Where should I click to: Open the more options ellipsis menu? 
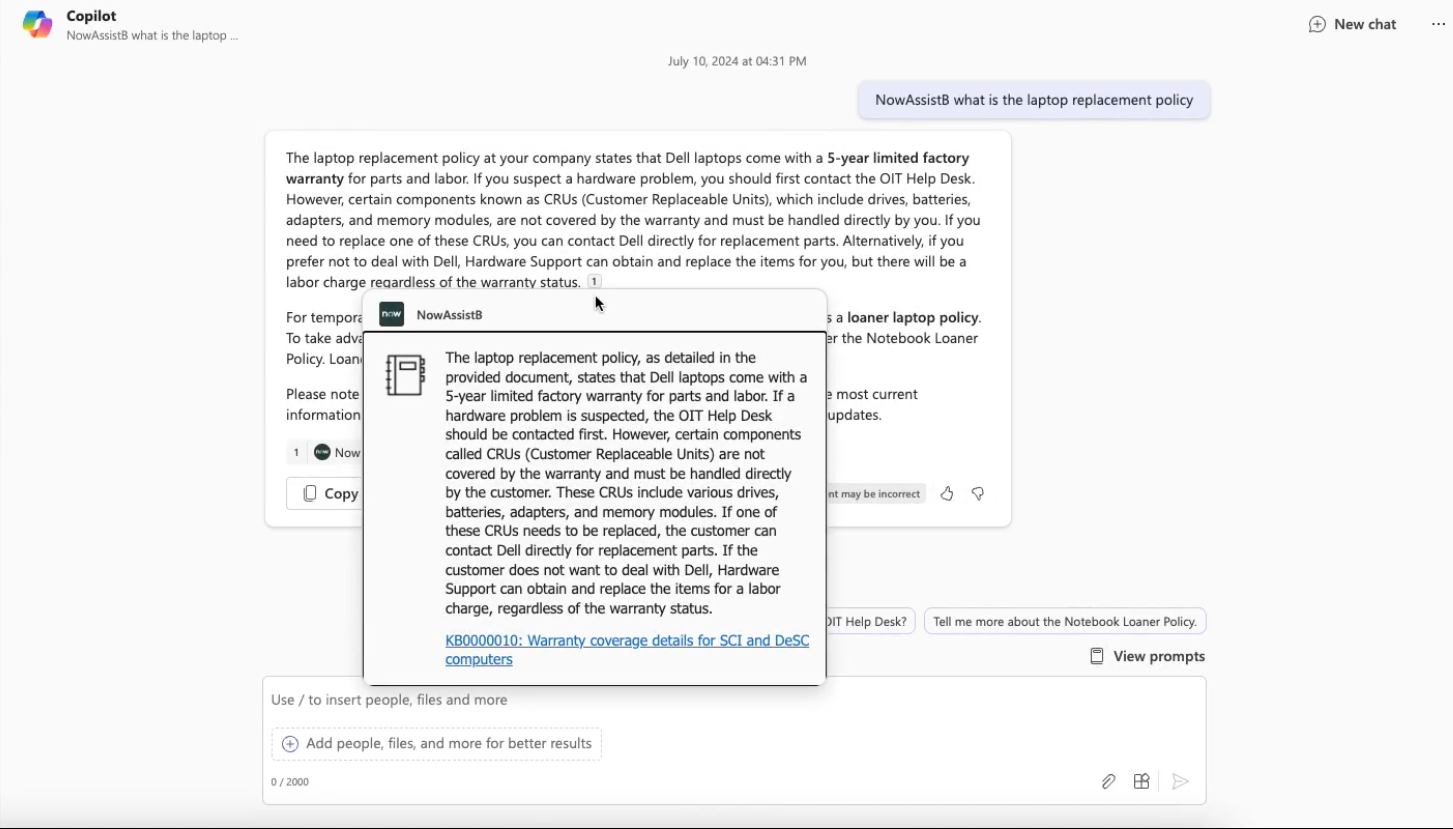pyautogui.click(x=1438, y=24)
